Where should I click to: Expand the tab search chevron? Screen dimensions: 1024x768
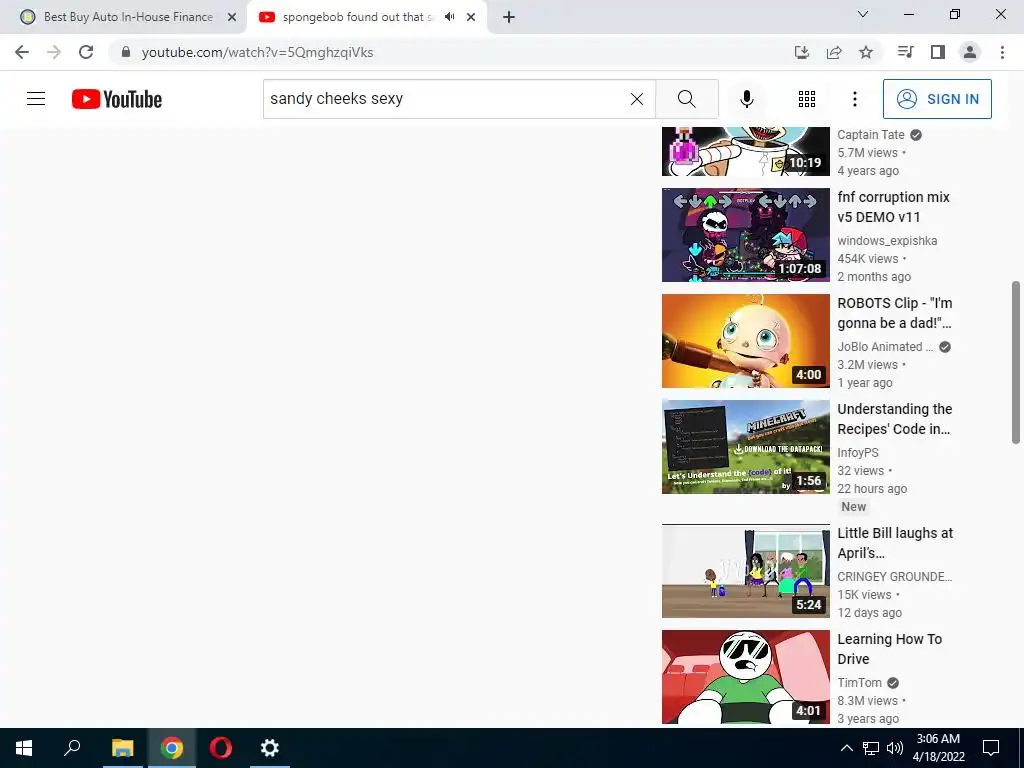(x=863, y=14)
